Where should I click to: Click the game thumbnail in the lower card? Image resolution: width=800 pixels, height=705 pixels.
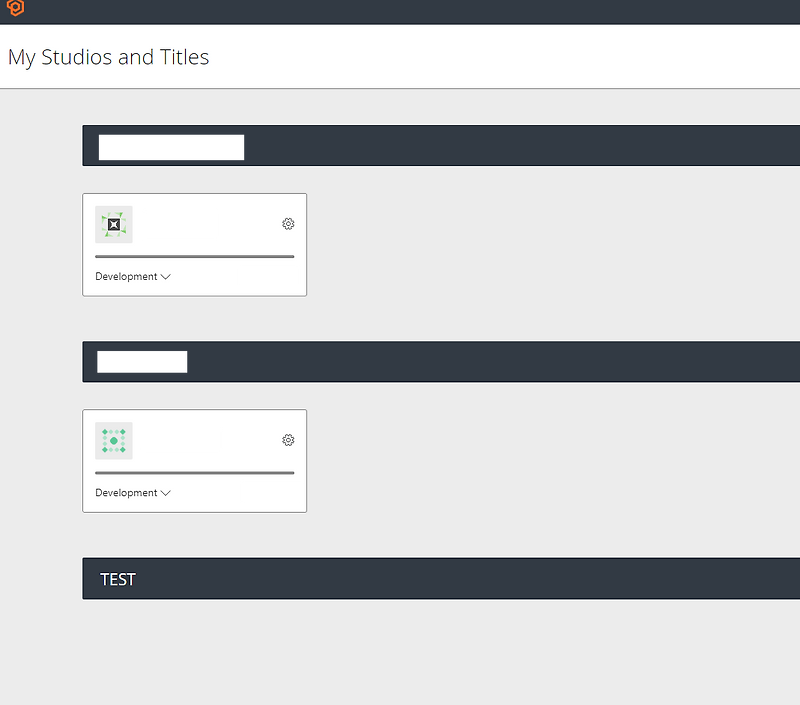coord(113,440)
